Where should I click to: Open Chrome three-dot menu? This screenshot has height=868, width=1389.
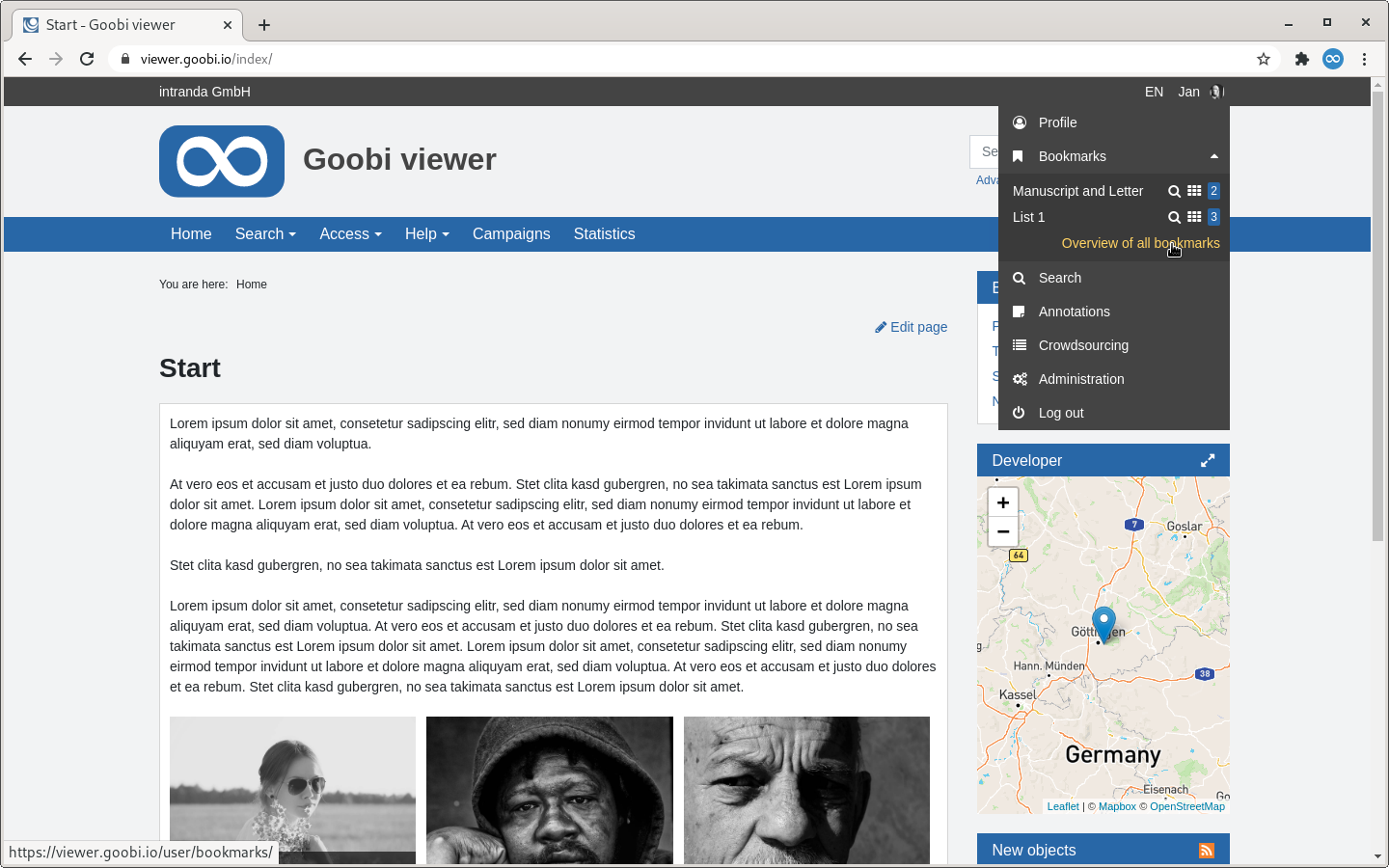click(x=1364, y=59)
